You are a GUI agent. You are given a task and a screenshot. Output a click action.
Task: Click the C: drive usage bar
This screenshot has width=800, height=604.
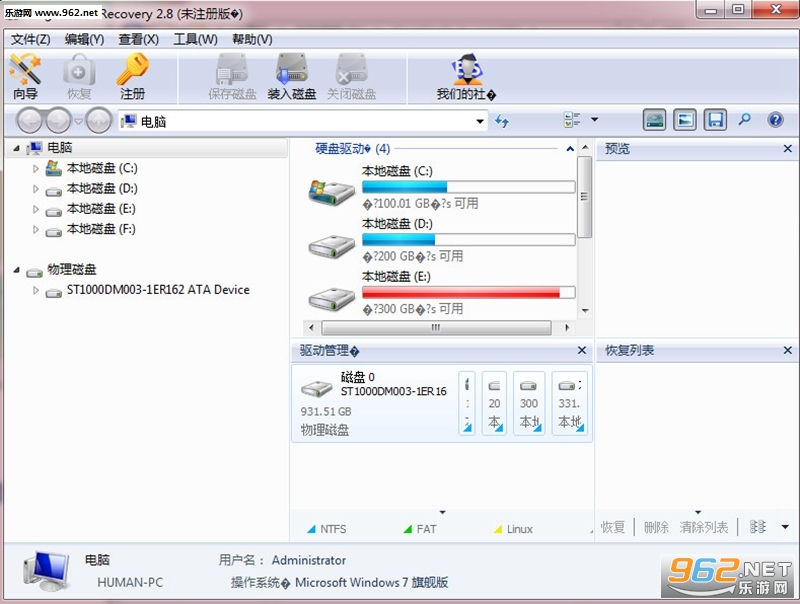point(468,187)
